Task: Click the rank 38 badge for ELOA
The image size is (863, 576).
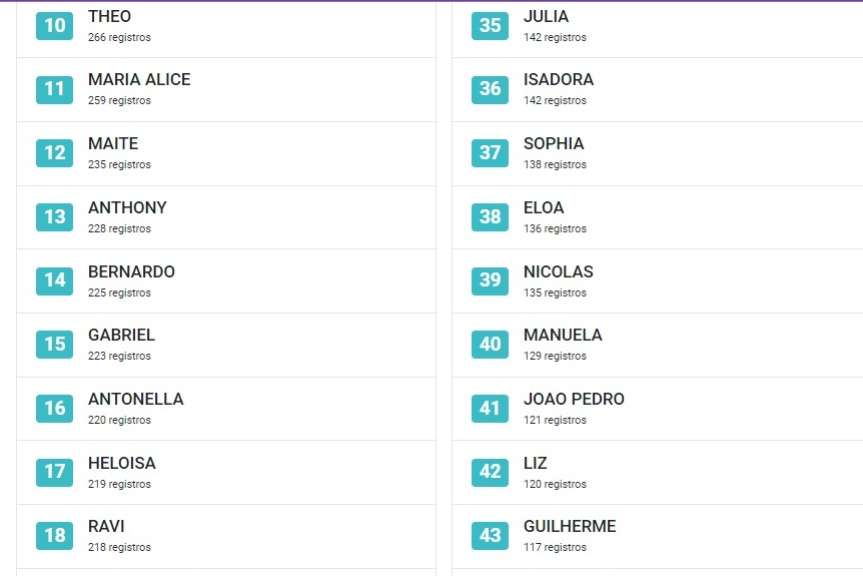Action: pyautogui.click(x=490, y=216)
